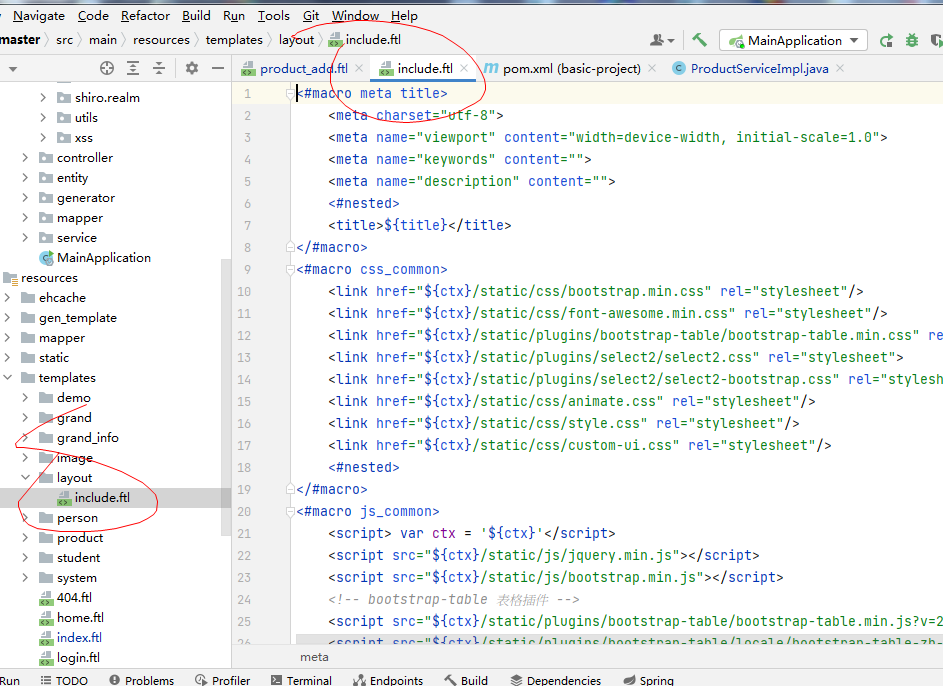Open the Dependencies tool window

(x=556, y=680)
